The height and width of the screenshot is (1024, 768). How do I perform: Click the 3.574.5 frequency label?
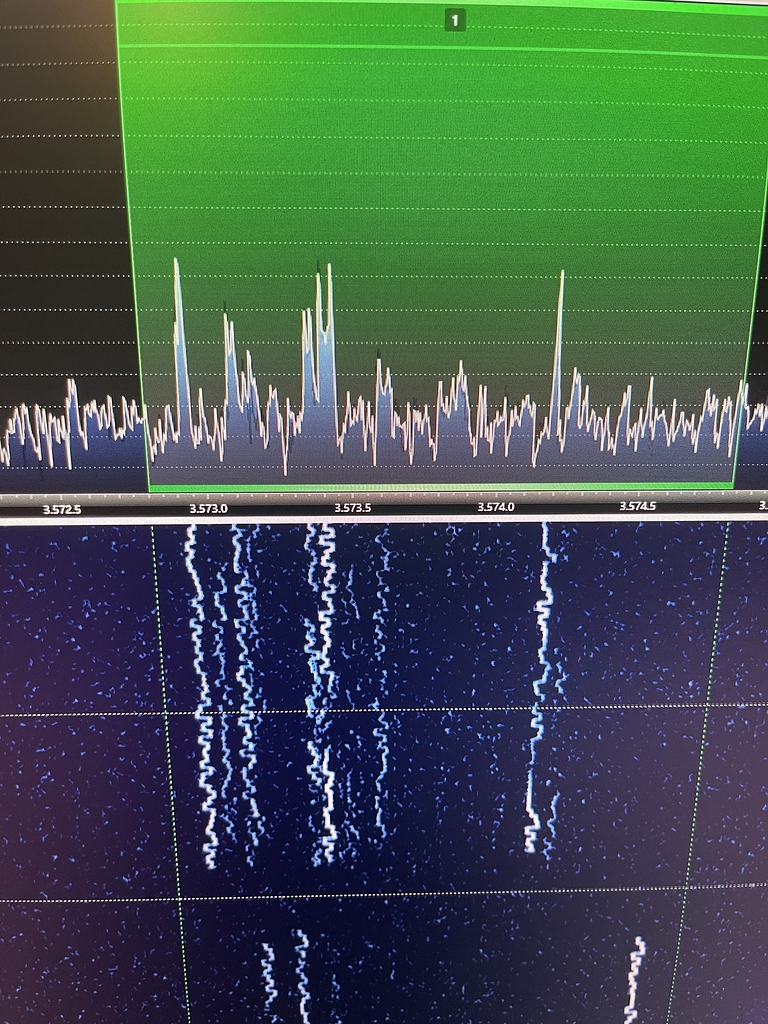tap(637, 506)
